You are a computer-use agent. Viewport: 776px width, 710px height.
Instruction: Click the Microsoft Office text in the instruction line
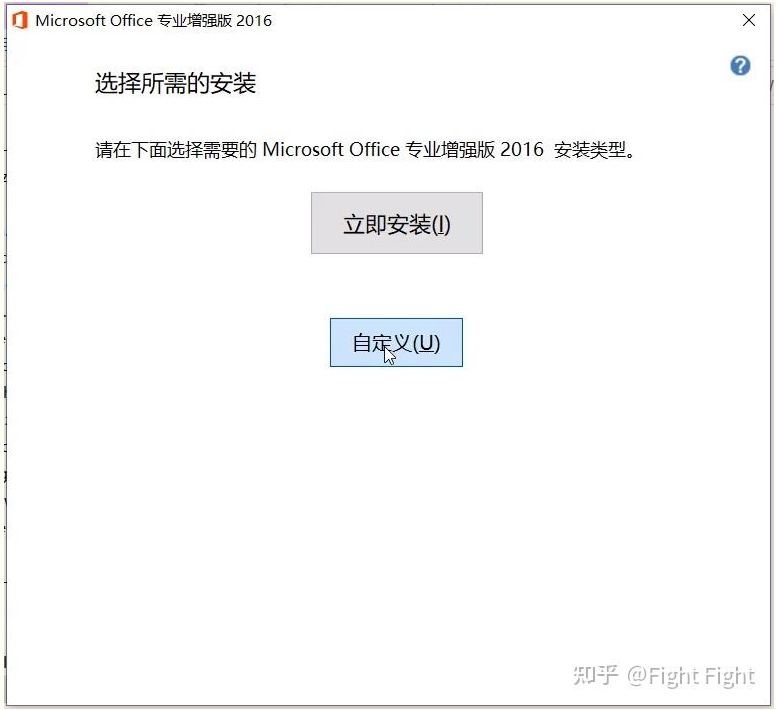point(331,149)
